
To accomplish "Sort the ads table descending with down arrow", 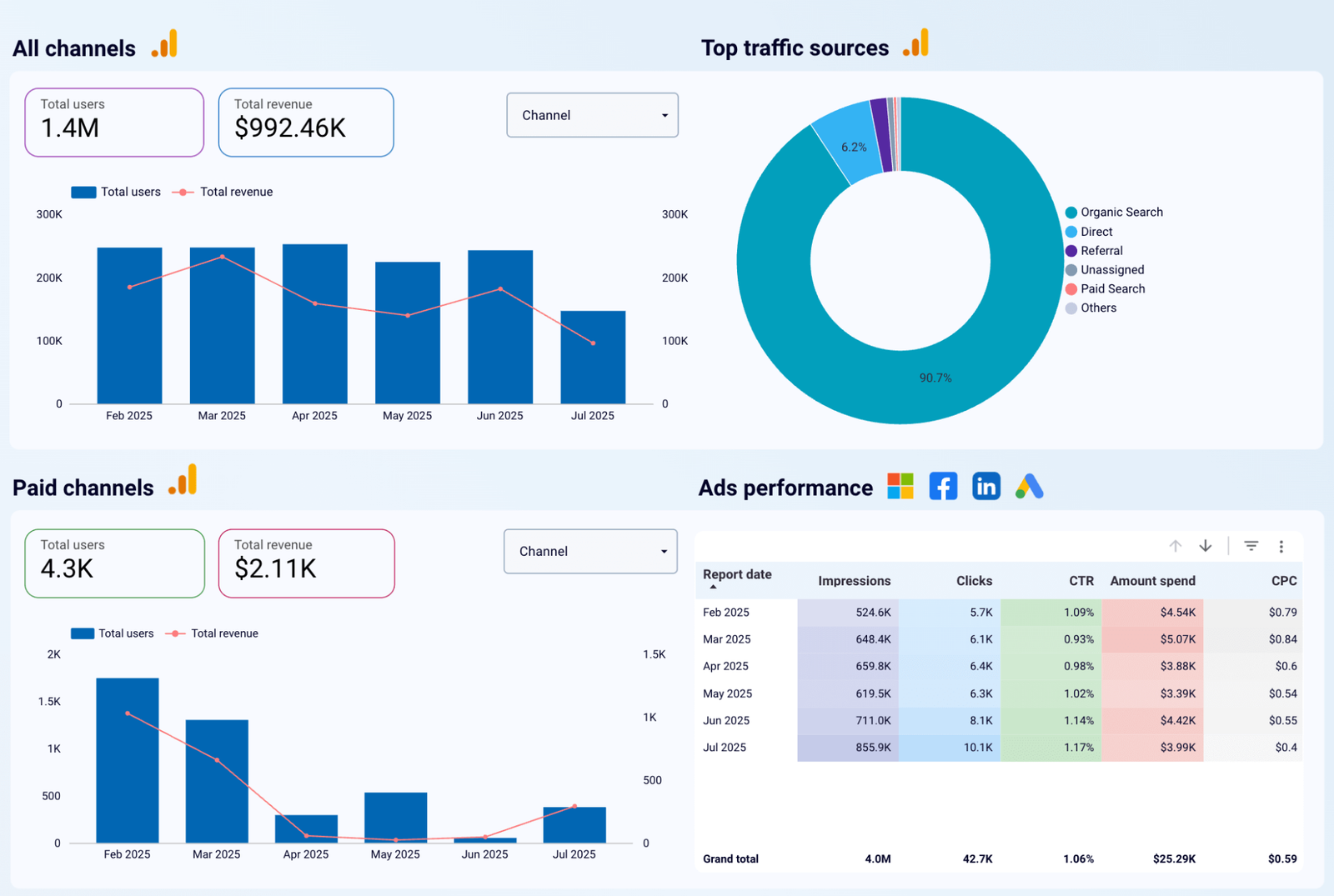I will 1206,546.
